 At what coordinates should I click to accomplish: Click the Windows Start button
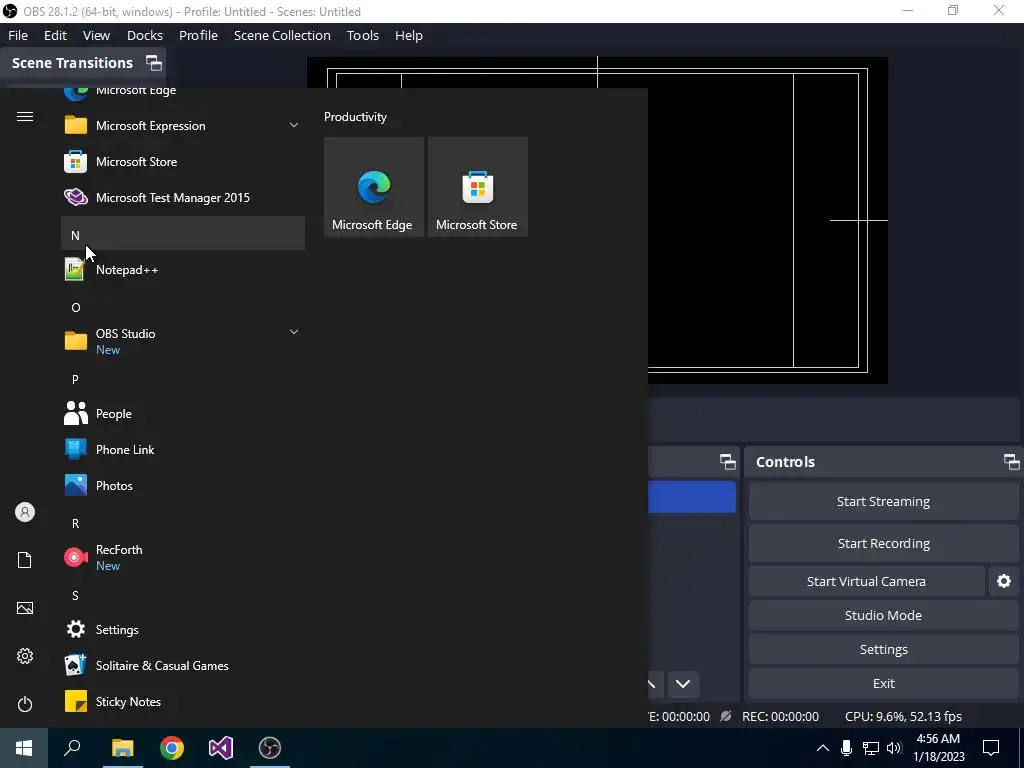point(24,748)
